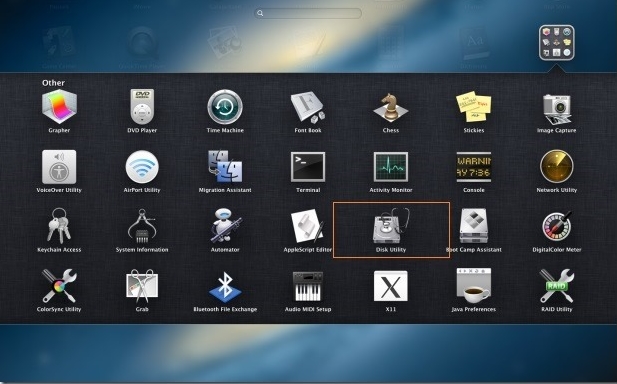Launch the Console app
The width and height of the screenshot is (617, 384).
pos(474,167)
